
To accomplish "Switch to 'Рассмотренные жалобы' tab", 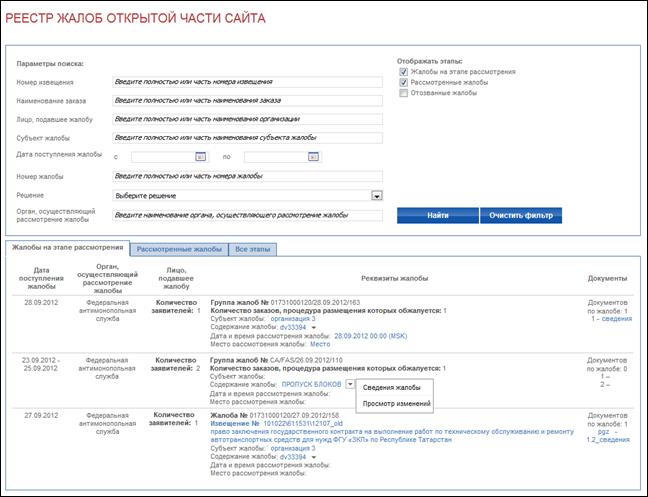I will pyautogui.click(x=179, y=249).
